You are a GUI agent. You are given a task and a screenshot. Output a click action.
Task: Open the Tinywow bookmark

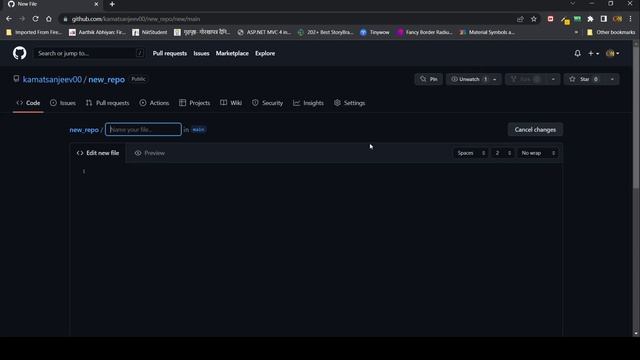(x=375, y=32)
